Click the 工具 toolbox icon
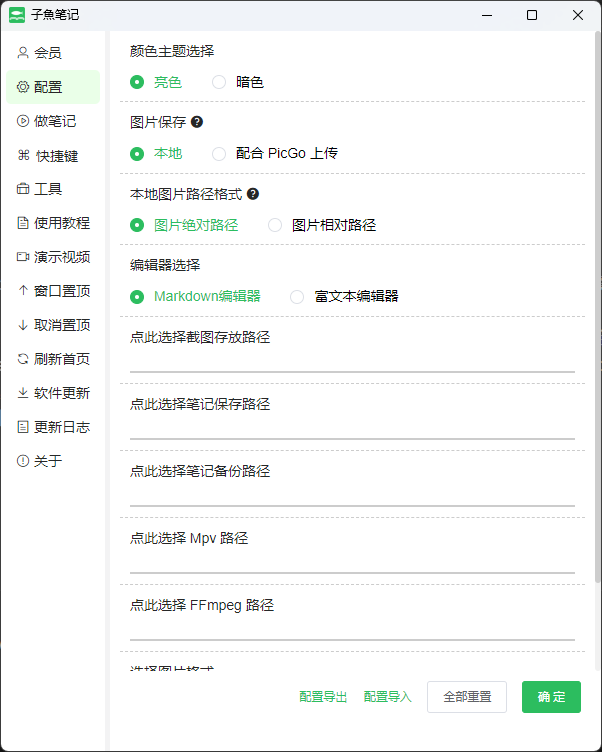Viewport: 602px width, 752px height. click(x=23, y=189)
